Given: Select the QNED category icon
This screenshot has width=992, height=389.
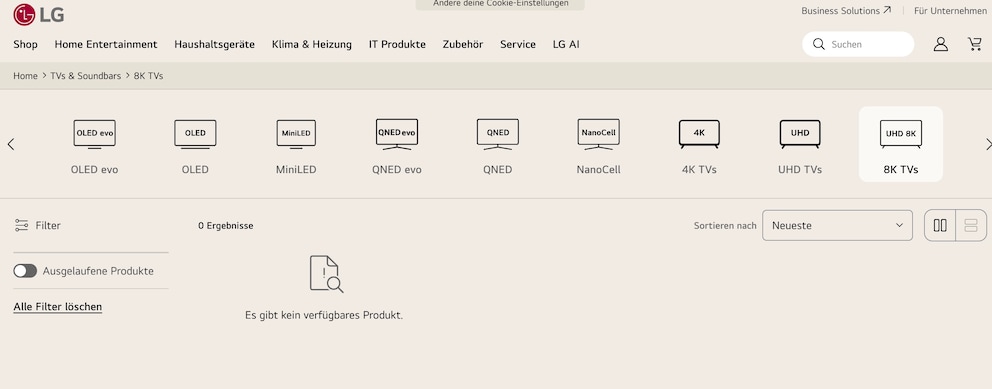Looking at the screenshot, I should tap(498, 134).
